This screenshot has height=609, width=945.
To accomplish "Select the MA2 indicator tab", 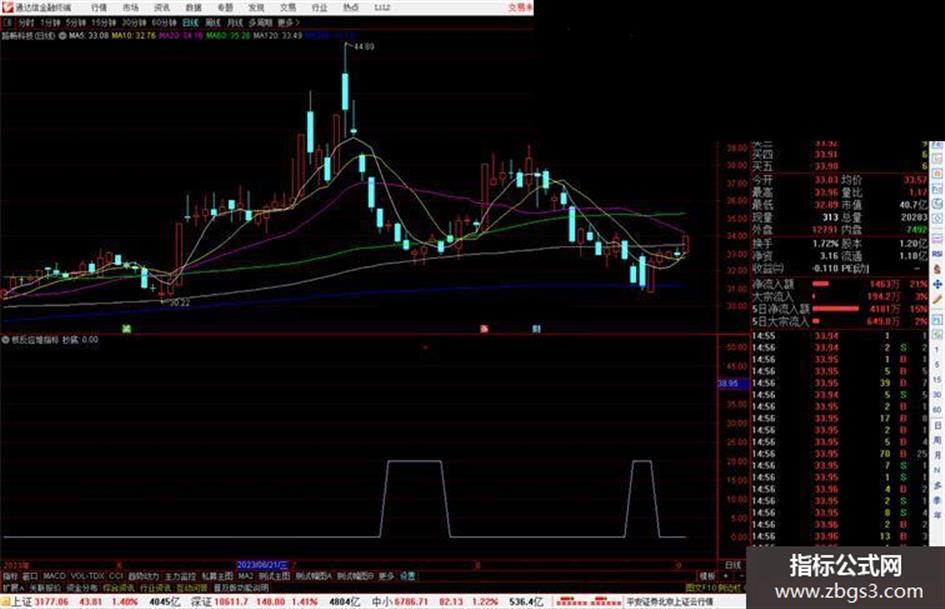I will [x=245, y=576].
